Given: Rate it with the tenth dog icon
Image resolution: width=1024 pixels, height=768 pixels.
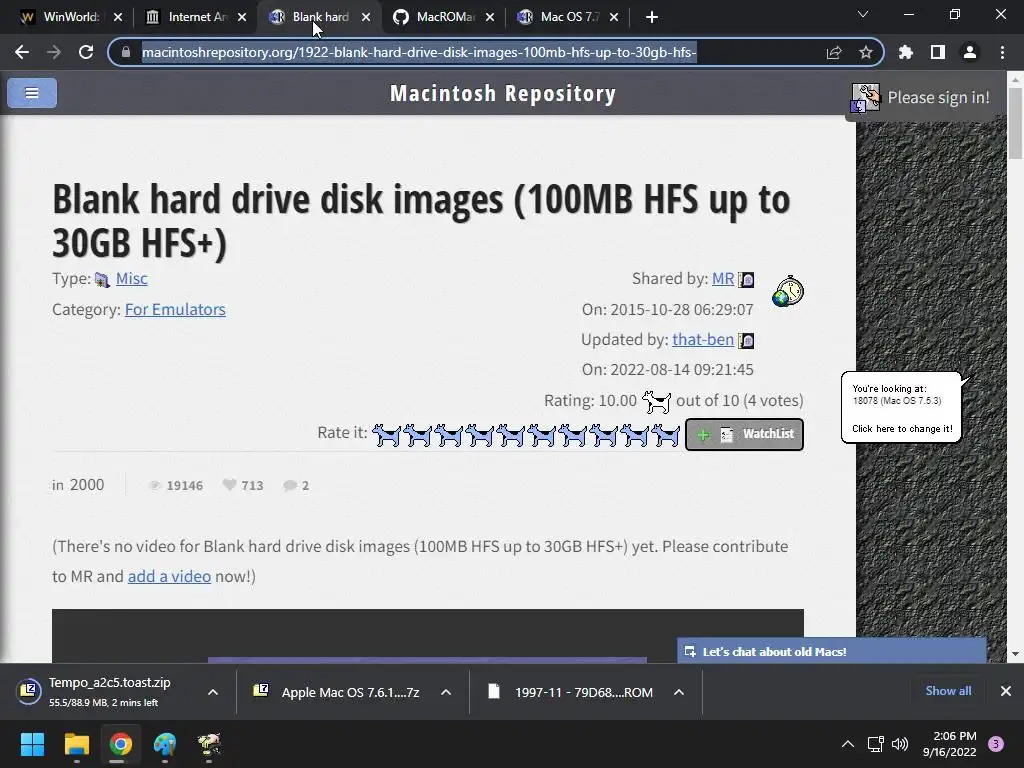Looking at the screenshot, I should pyautogui.click(x=666, y=435).
